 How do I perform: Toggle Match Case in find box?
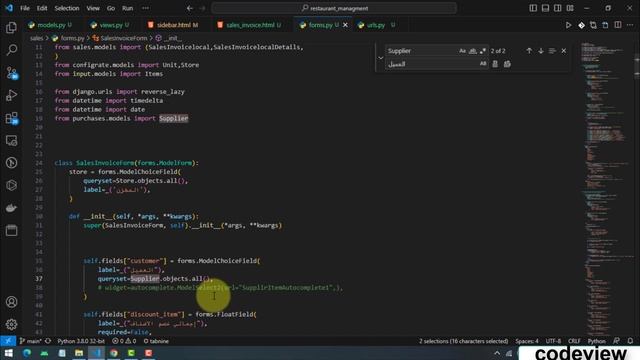click(462, 51)
